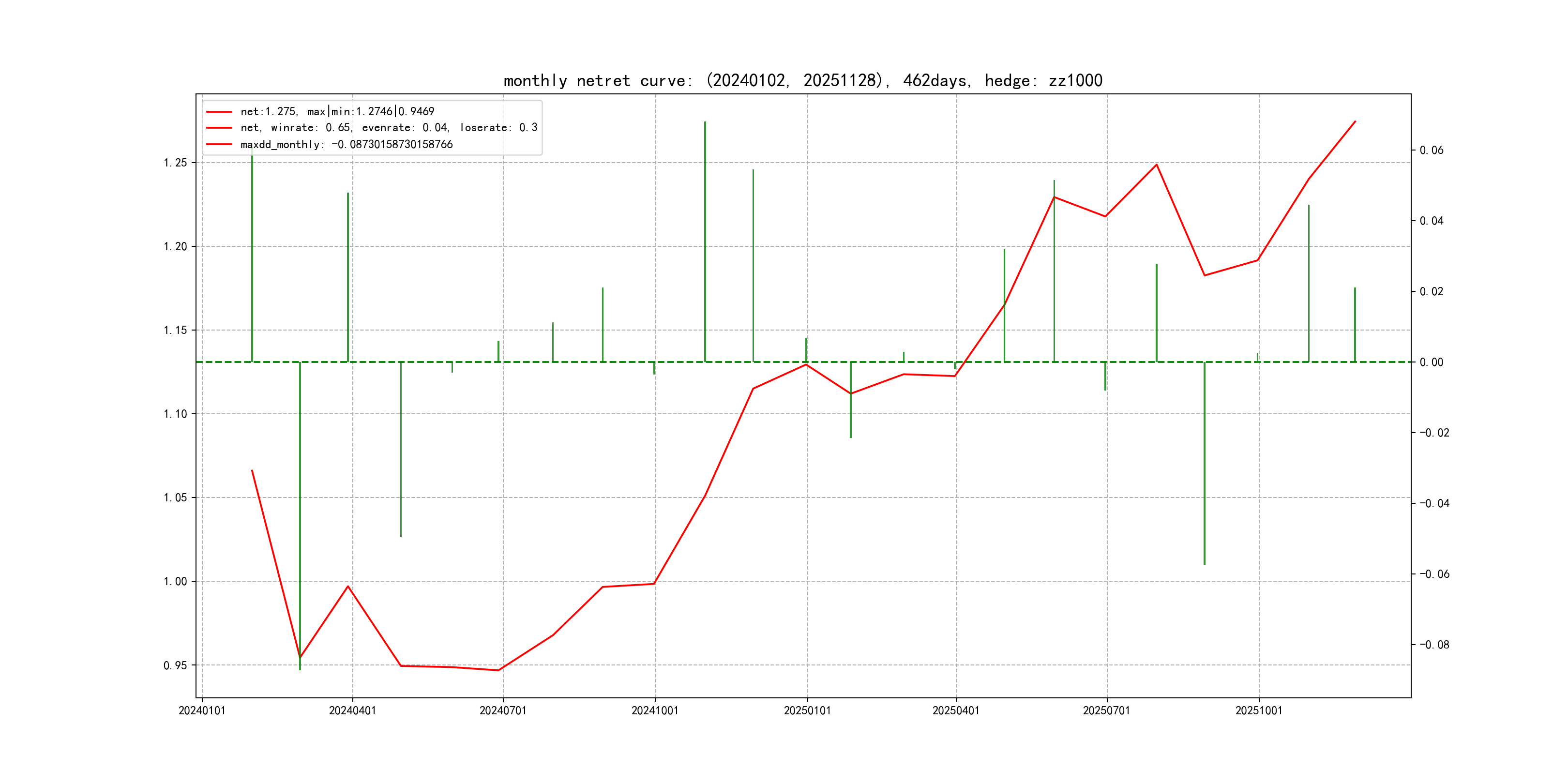Click the 20240401 x-axis label
Viewport: 1568px width, 784px height.
click(x=352, y=710)
